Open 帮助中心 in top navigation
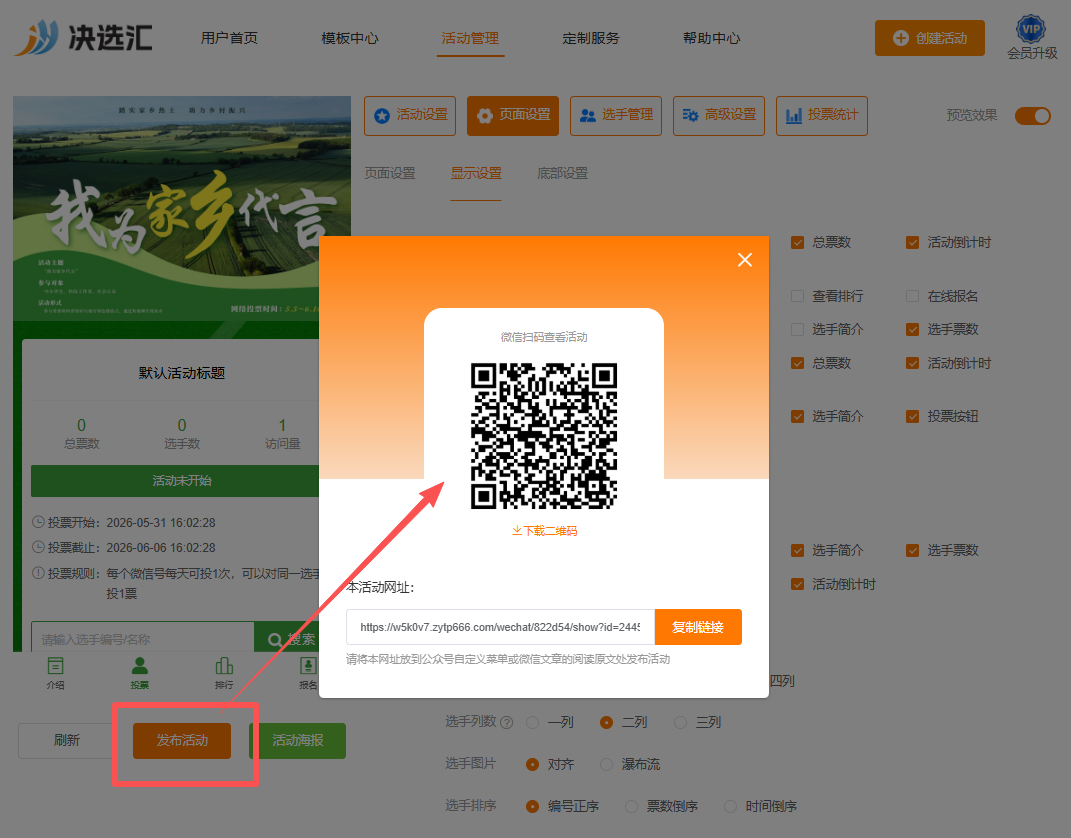Viewport: 1071px width, 838px height. [712, 38]
